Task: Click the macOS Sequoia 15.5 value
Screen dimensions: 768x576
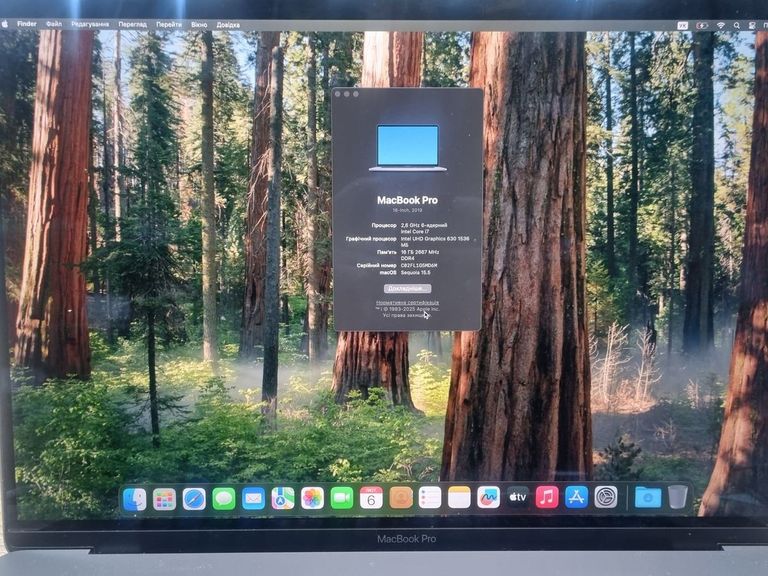Action: click(415, 272)
